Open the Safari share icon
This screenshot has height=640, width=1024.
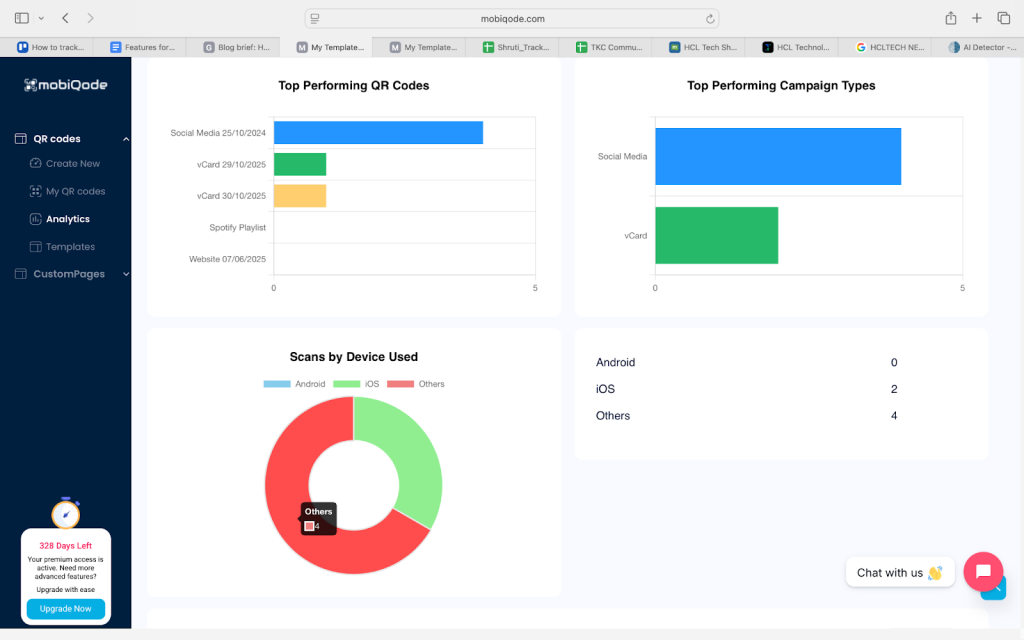pyautogui.click(x=950, y=18)
